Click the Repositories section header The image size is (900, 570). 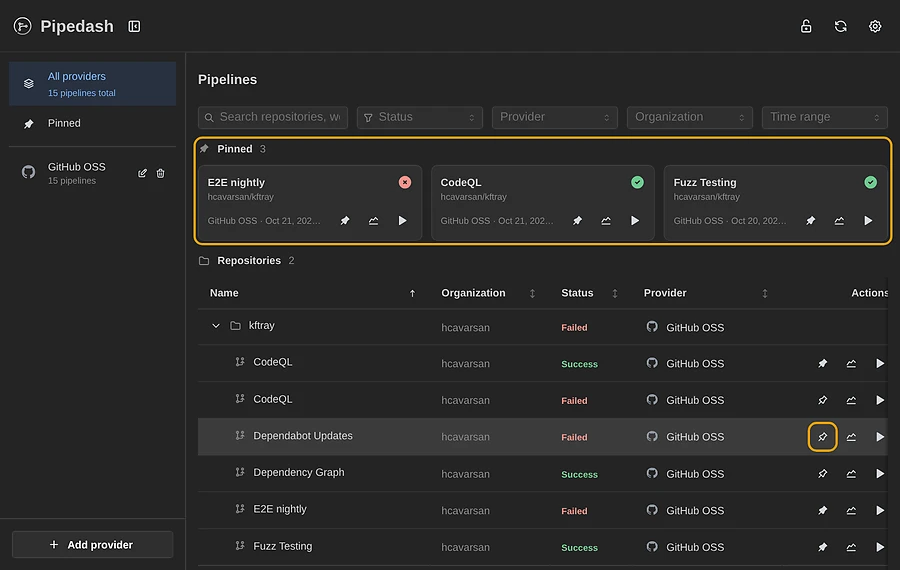(247, 261)
